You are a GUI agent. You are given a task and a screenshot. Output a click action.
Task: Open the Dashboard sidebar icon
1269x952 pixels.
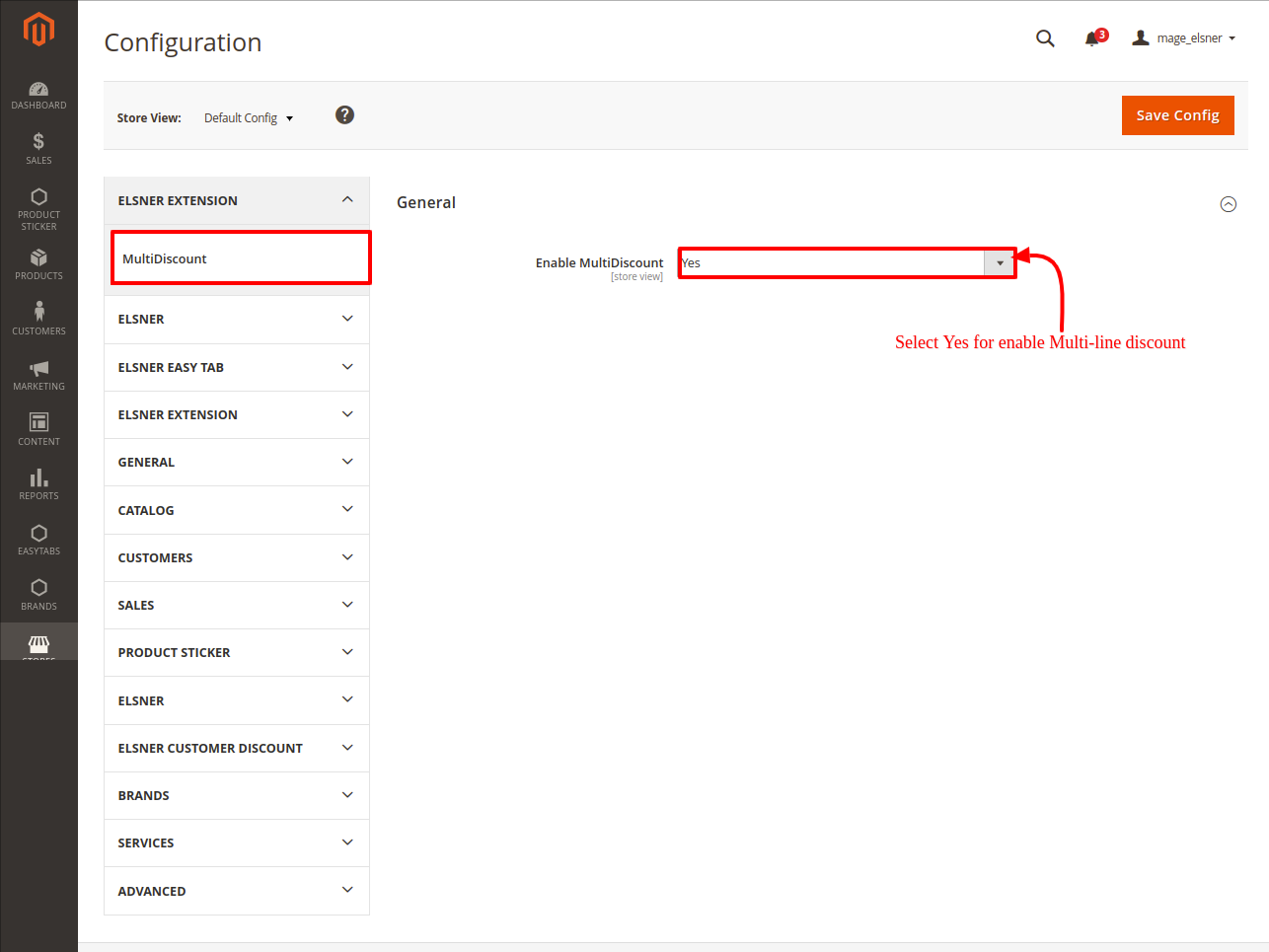point(38,95)
